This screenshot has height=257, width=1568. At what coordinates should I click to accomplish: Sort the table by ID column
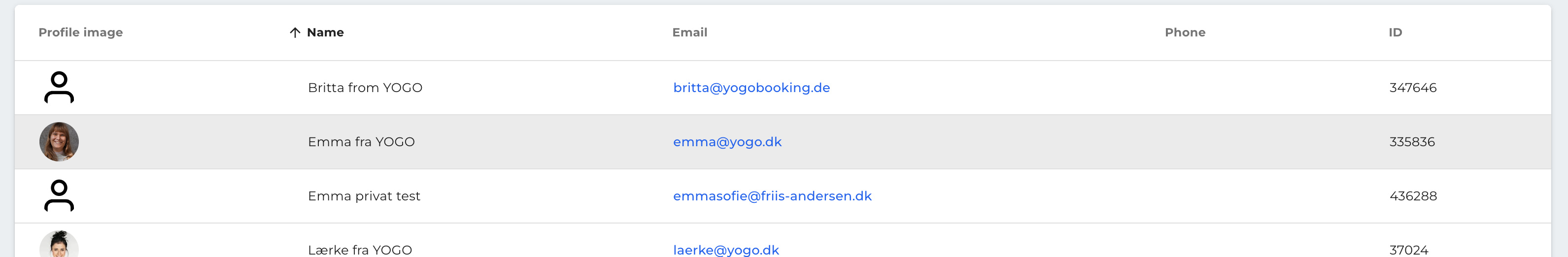tap(1395, 32)
